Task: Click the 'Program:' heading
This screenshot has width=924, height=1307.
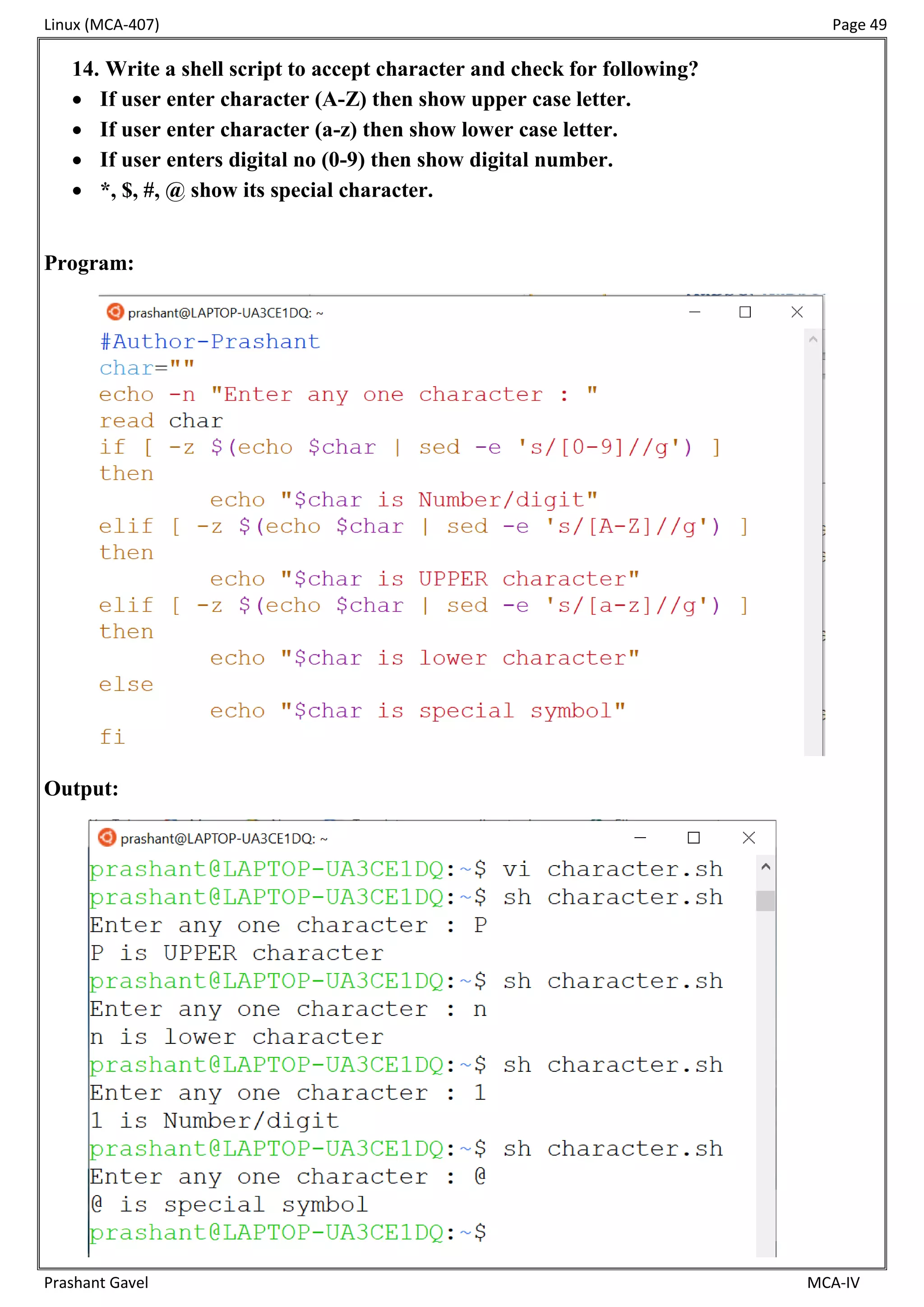Action: (89, 264)
